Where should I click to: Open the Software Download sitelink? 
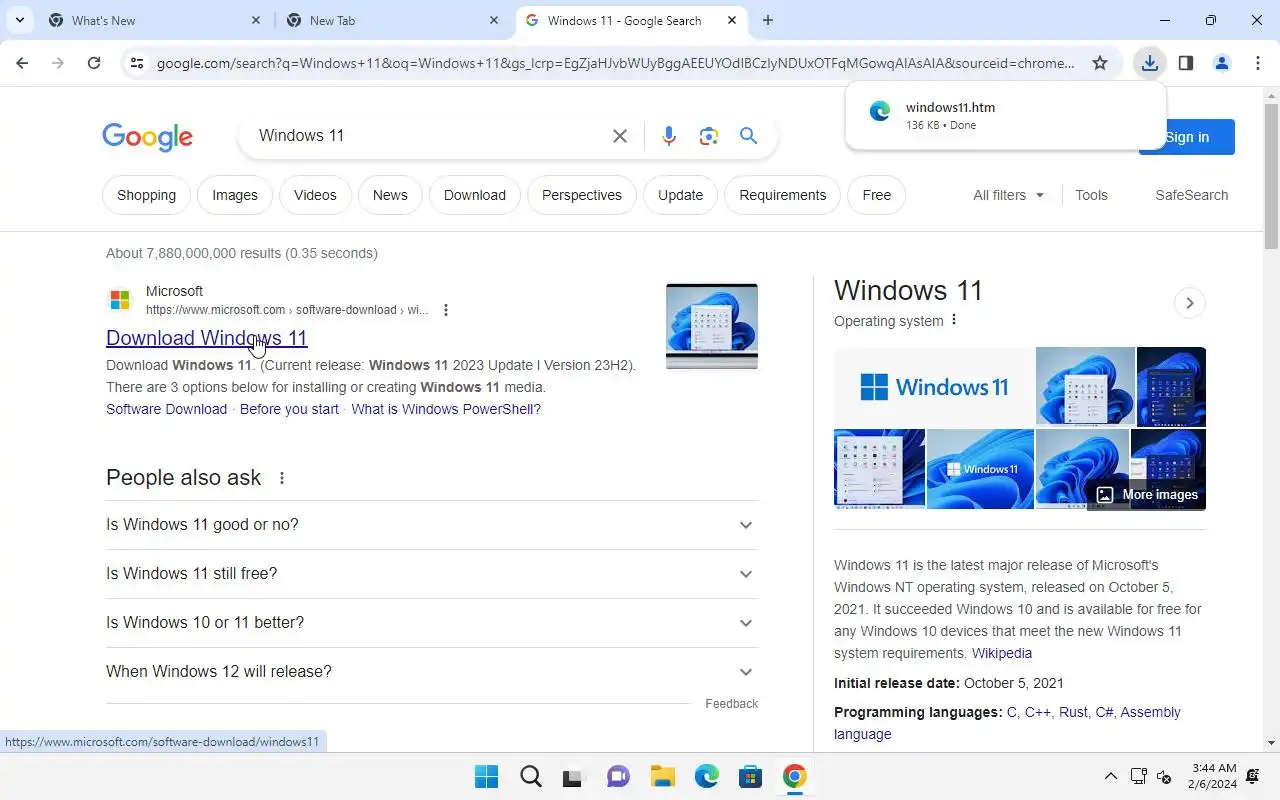point(166,409)
